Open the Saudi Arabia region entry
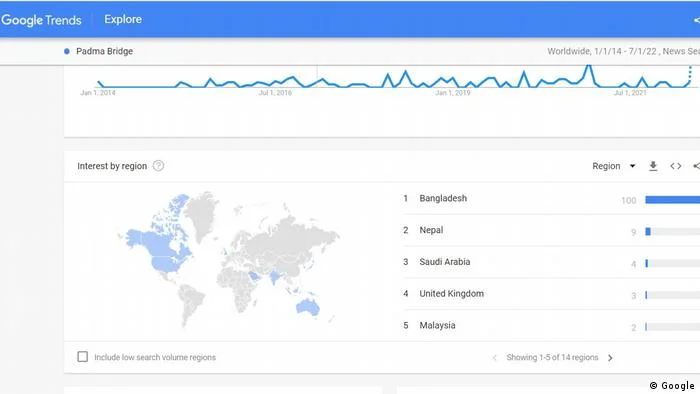The width and height of the screenshot is (700, 394). (444, 262)
